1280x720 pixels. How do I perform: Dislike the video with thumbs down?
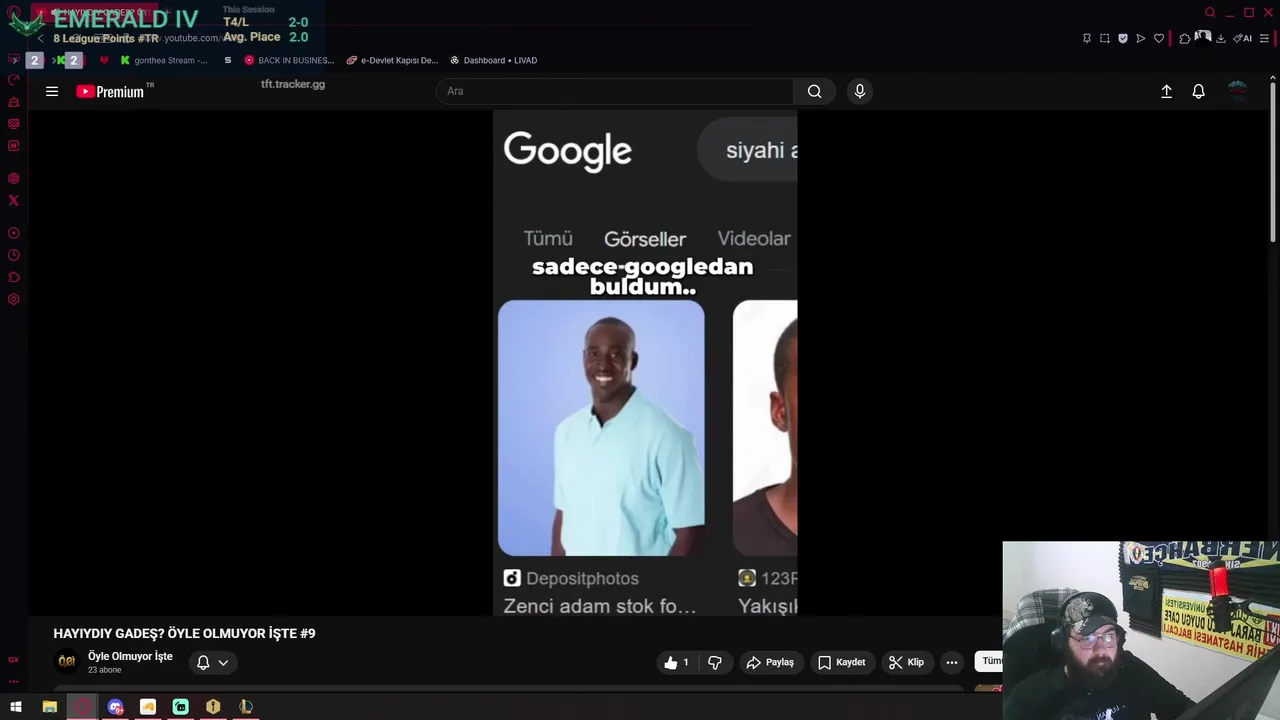click(715, 662)
